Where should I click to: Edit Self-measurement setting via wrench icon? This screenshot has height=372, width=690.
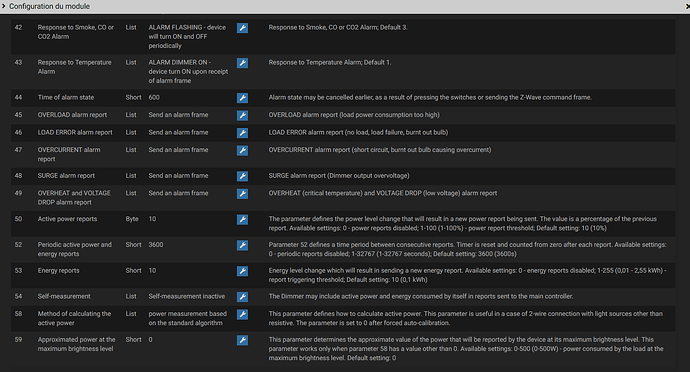coord(242,297)
